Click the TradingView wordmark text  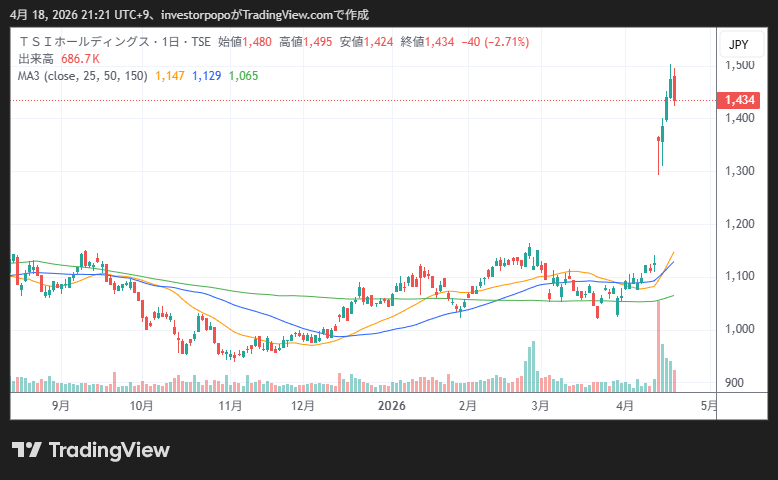(x=108, y=450)
